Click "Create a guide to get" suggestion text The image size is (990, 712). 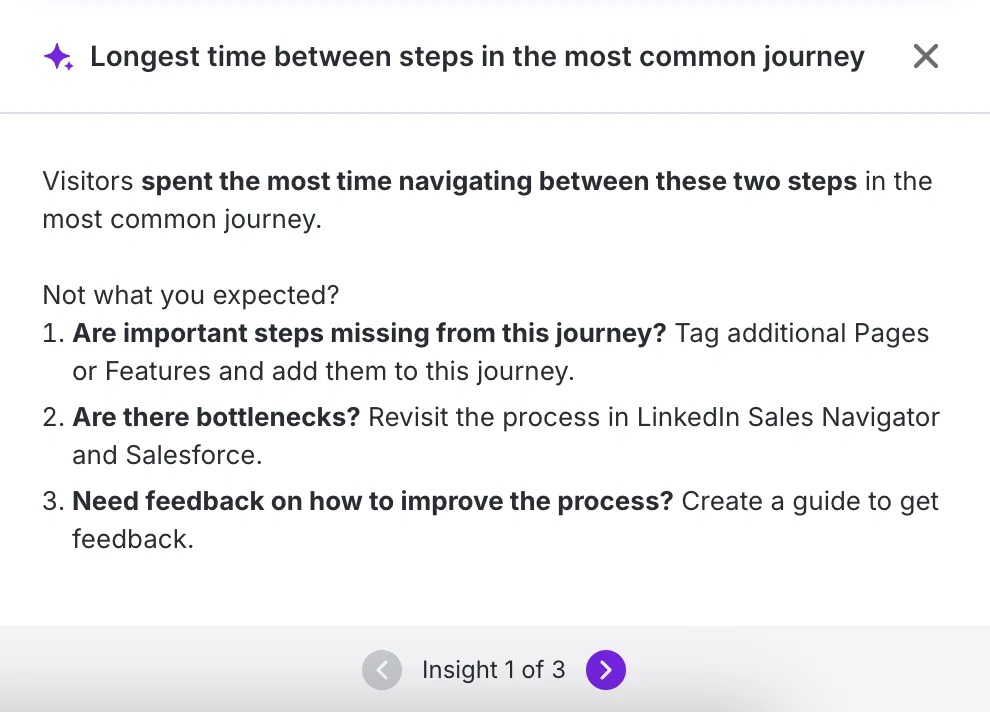(810, 501)
